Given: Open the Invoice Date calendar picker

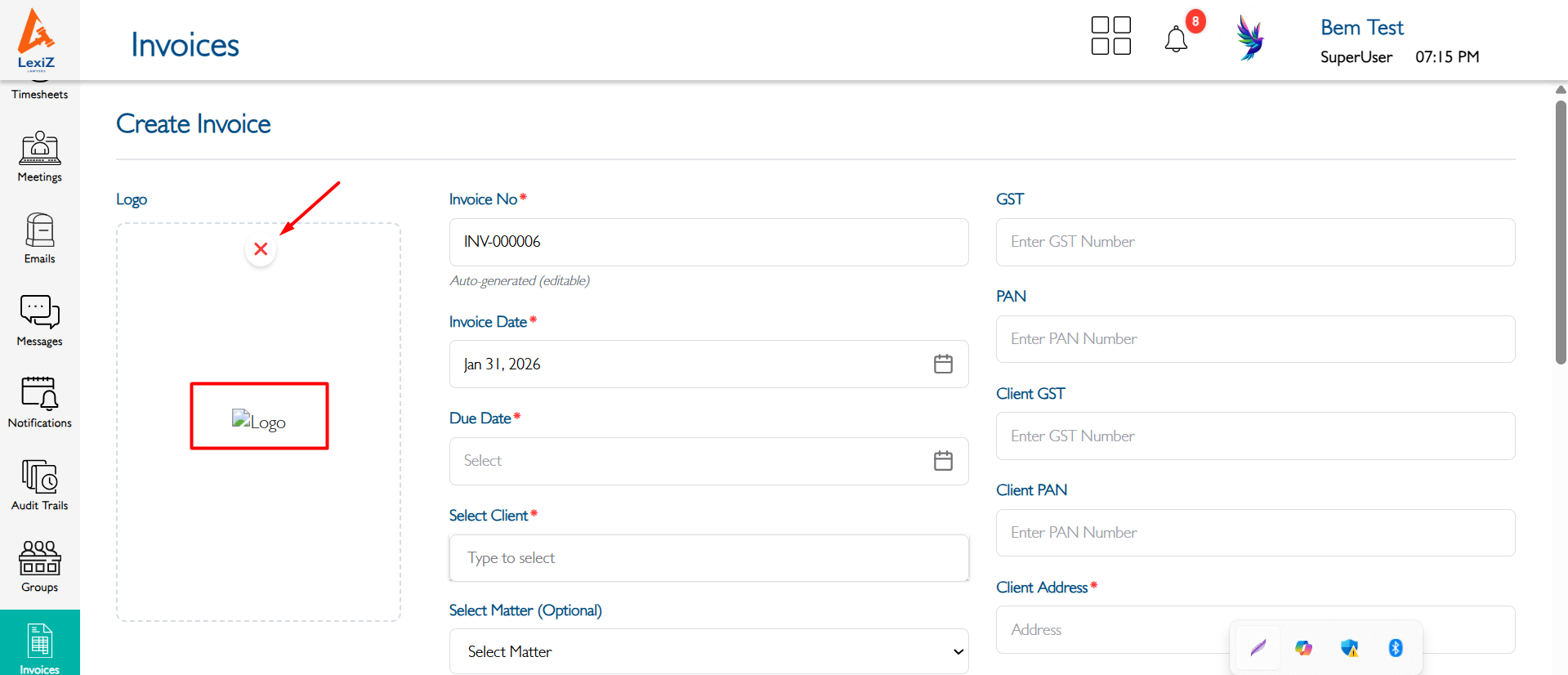Looking at the screenshot, I should pyautogui.click(x=943, y=364).
